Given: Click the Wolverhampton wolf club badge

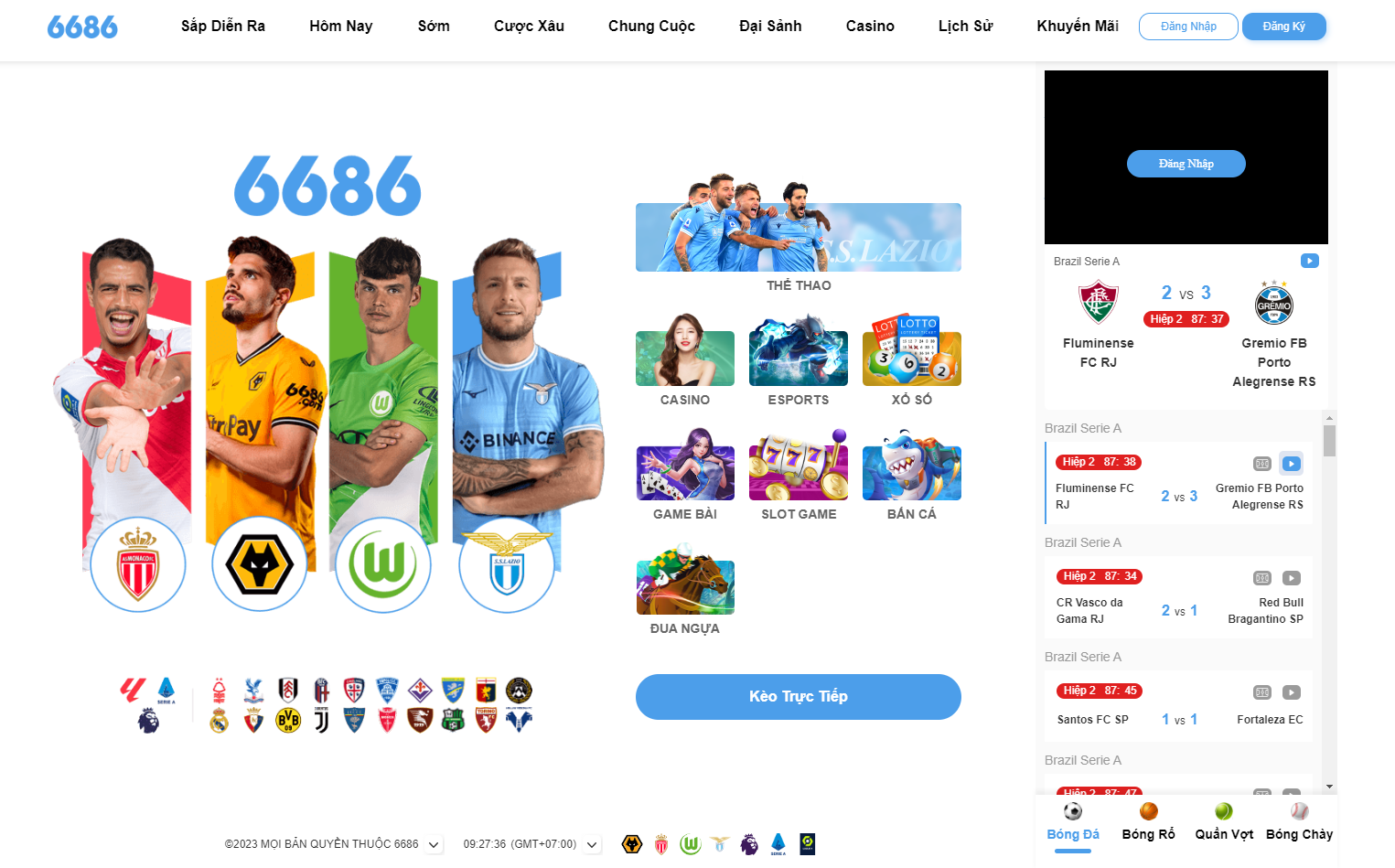Looking at the screenshot, I should tap(260, 564).
